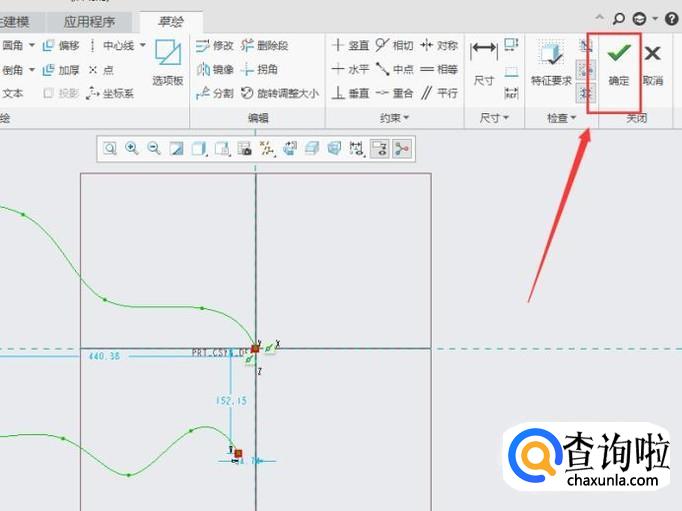Apply the 相切 tangent constraint
Screen dimensions: 682x511
tap(394, 45)
